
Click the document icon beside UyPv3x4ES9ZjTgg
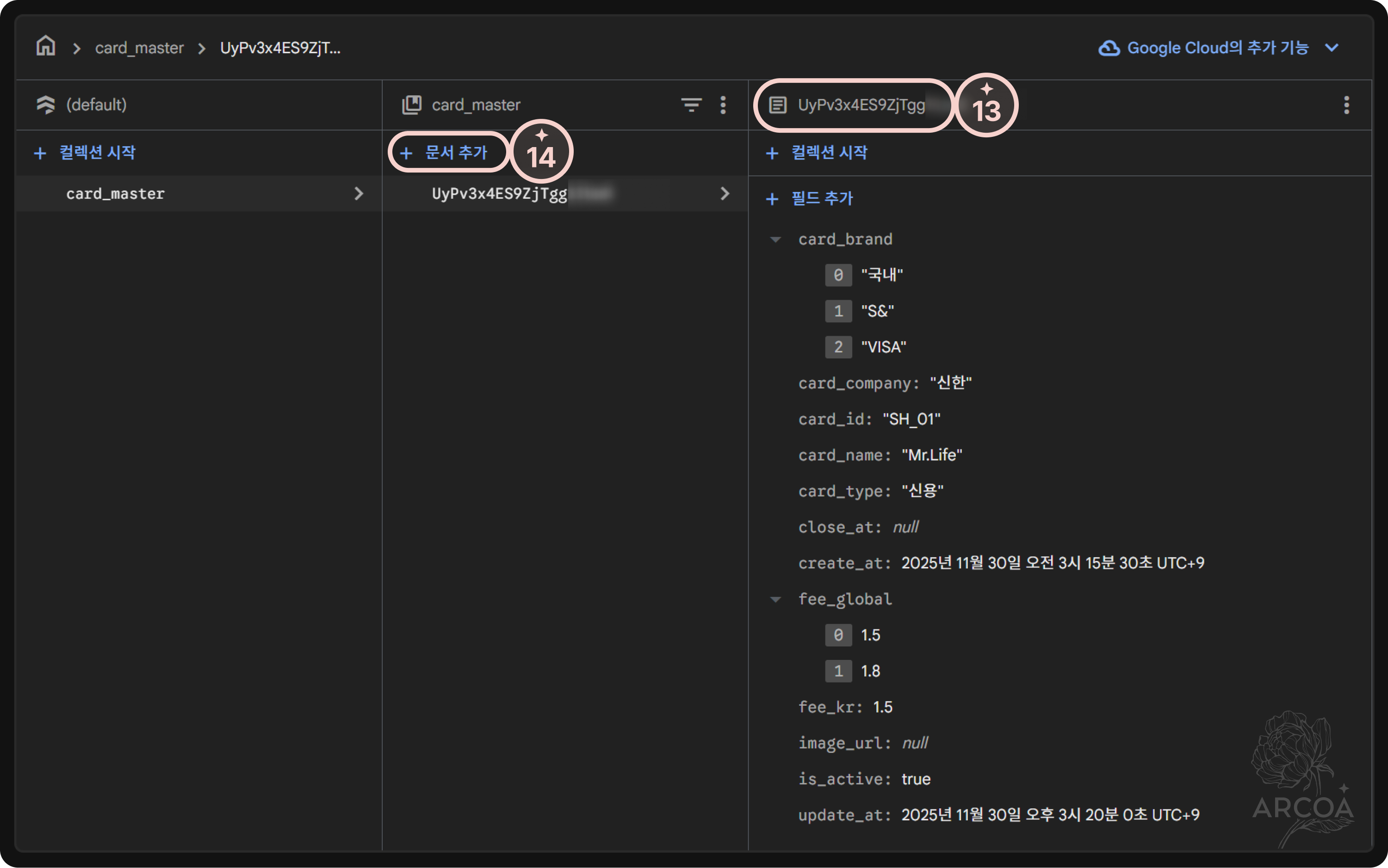(778, 105)
